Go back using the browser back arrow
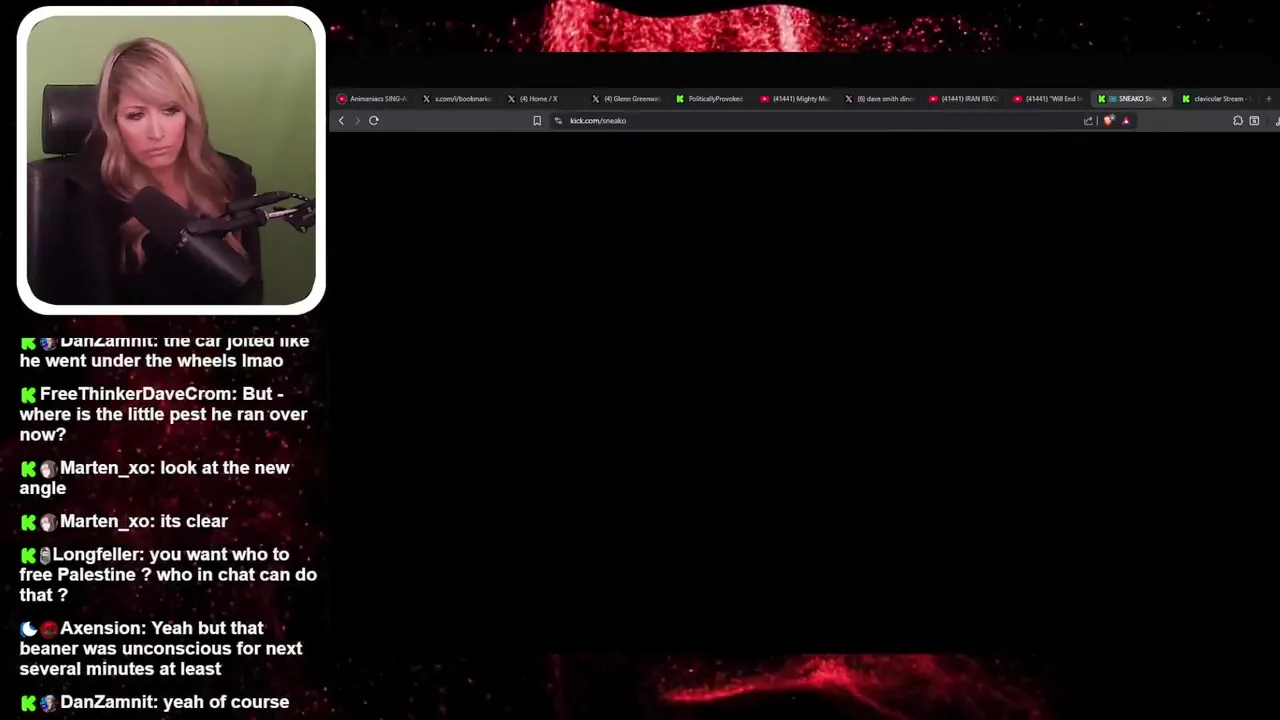 pos(341,121)
